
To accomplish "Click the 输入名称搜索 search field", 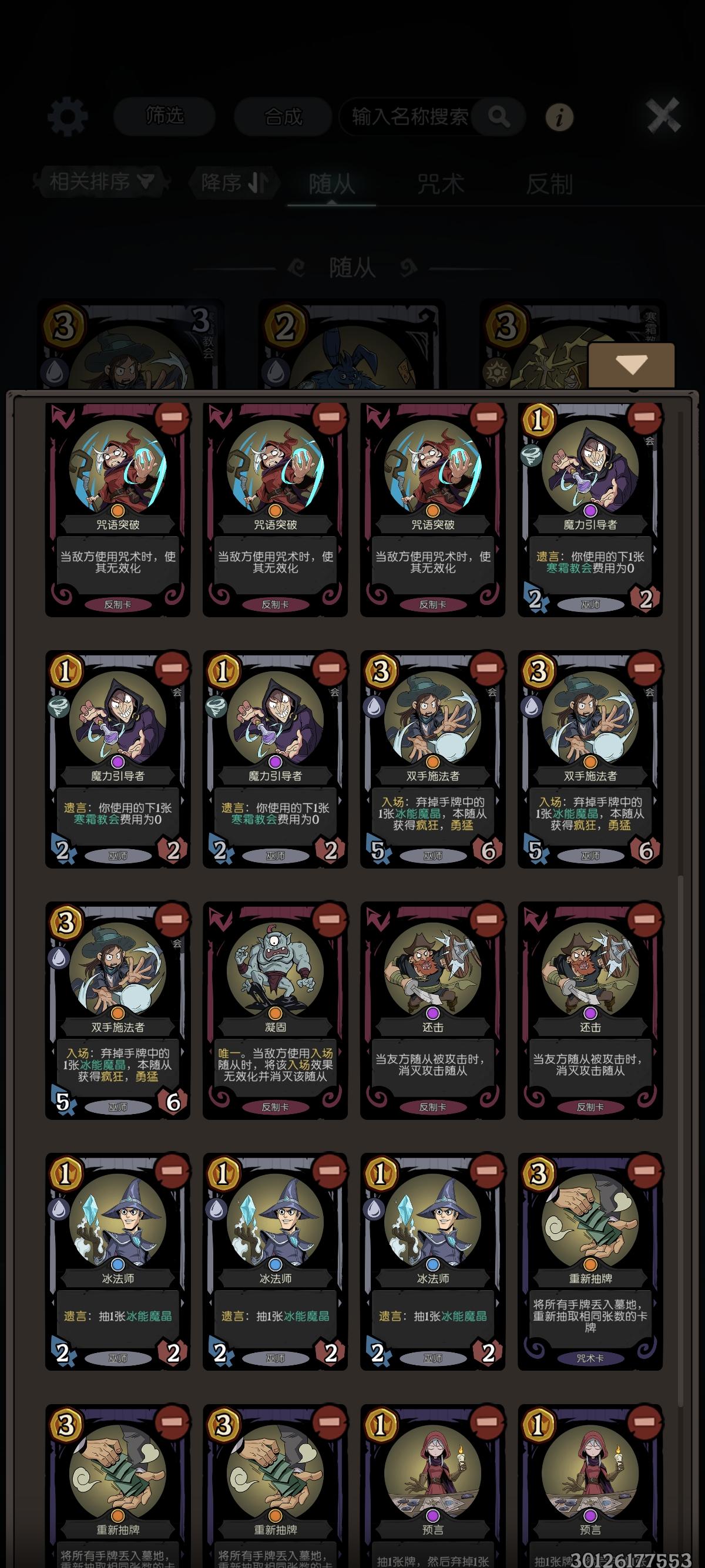I will click(x=409, y=116).
